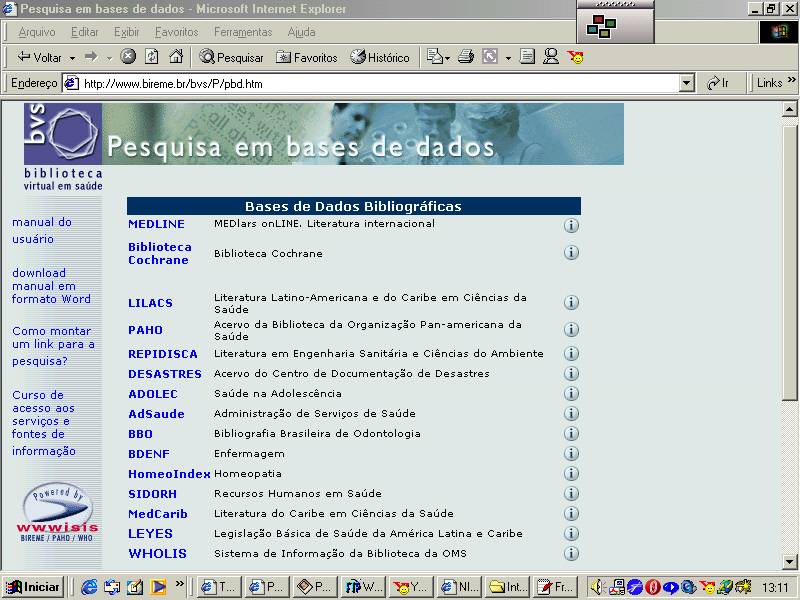Click the Voltar back button

[x=39, y=57]
